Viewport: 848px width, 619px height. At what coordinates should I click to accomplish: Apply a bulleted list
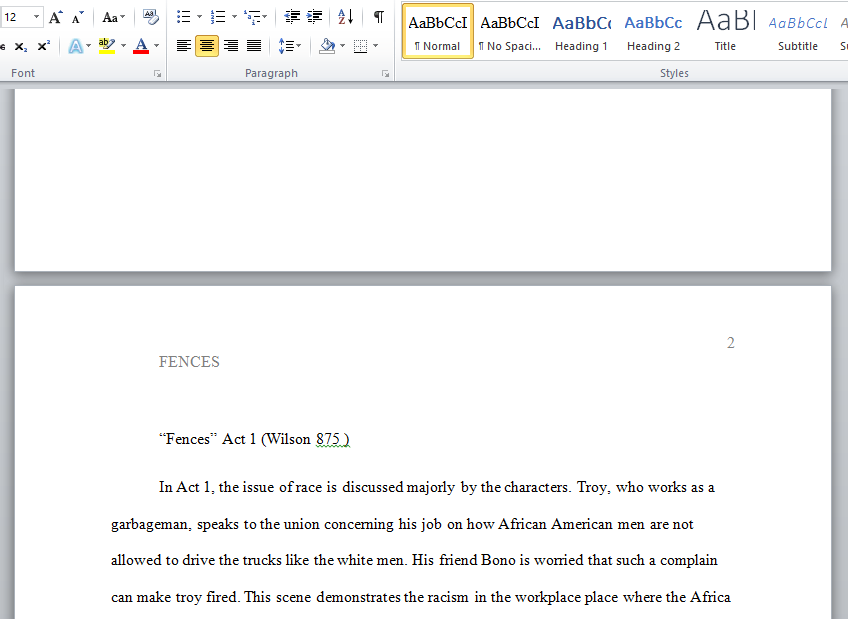pyautogui.click(x=184, y=17)
